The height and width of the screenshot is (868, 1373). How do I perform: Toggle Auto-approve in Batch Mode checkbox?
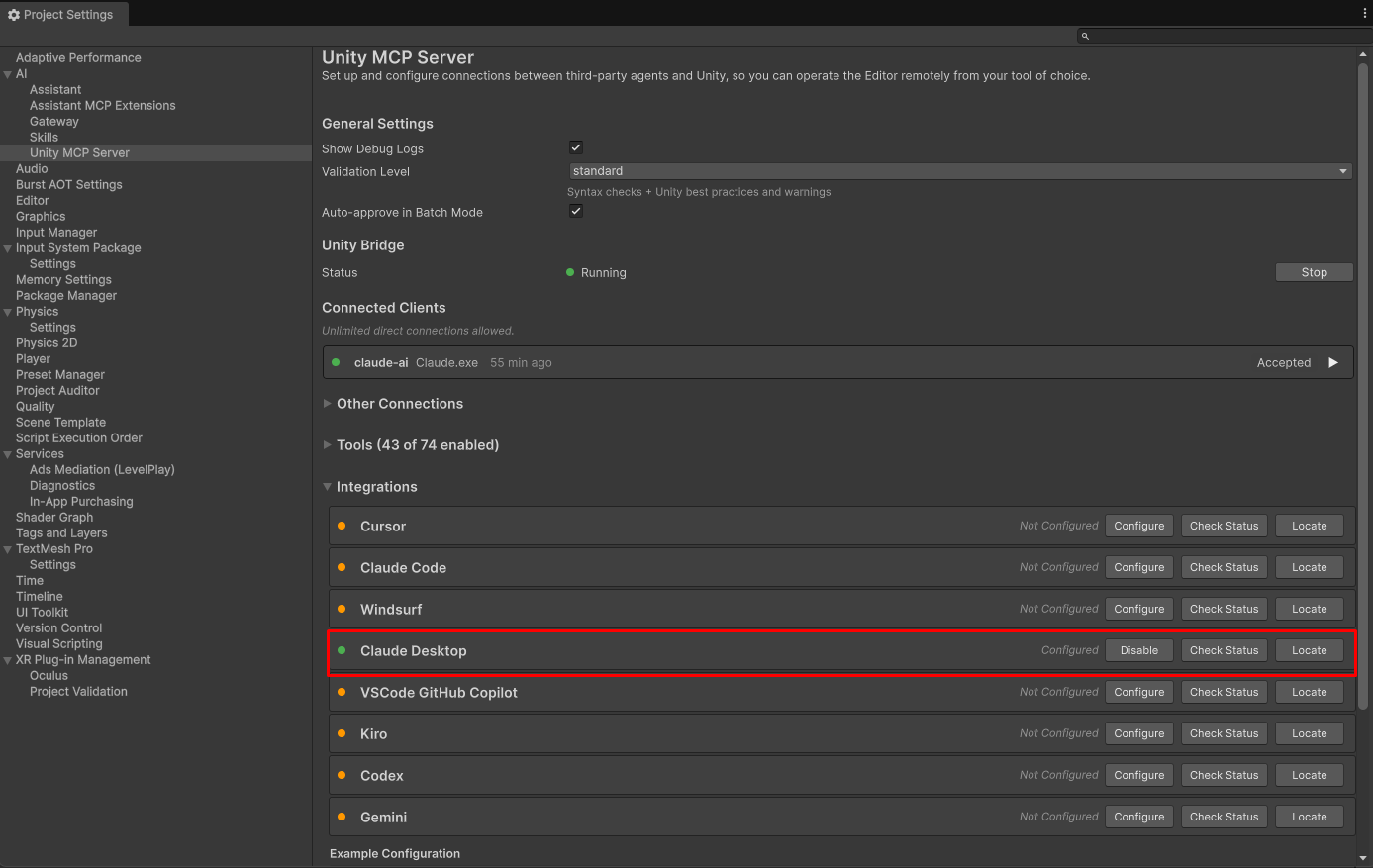(x=576, y=211)
